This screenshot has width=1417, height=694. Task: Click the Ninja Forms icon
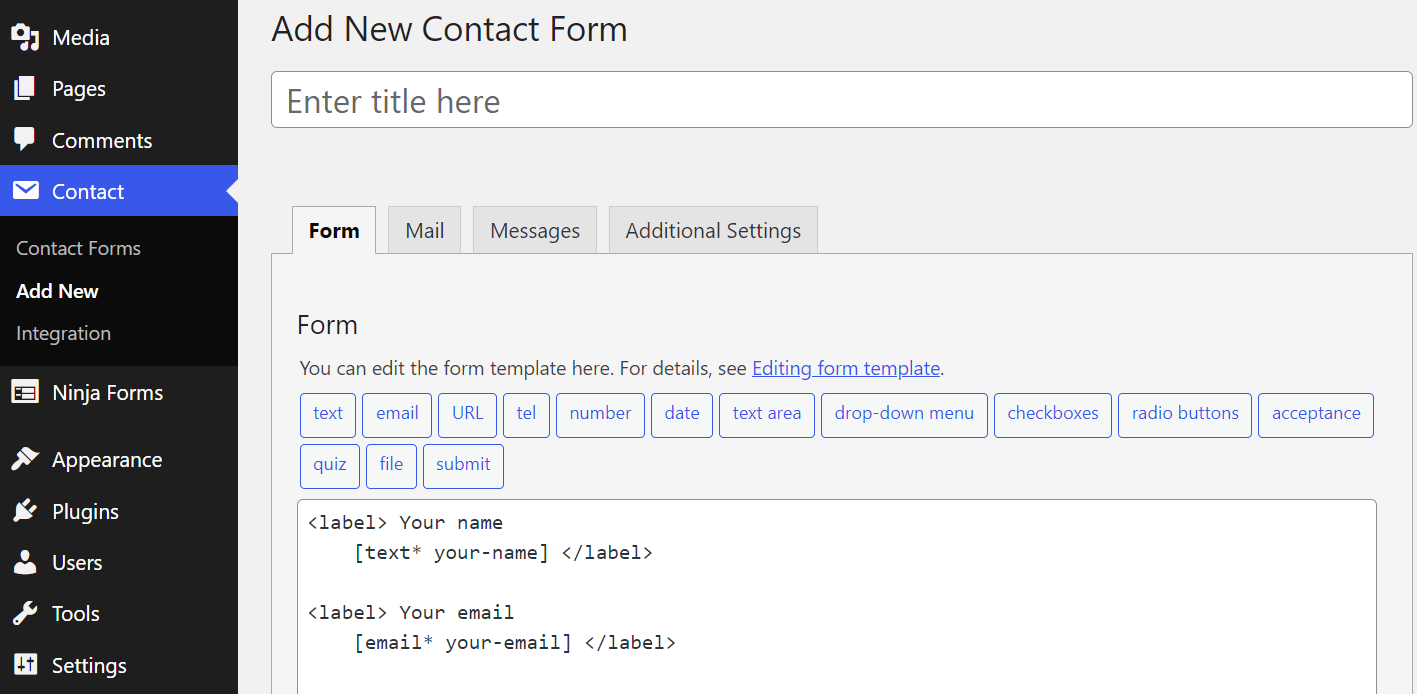coord(25,393)
